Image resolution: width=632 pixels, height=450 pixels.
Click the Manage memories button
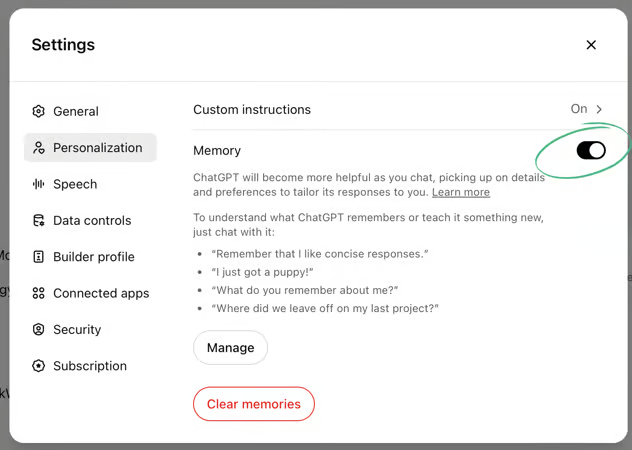click(231, 348)
